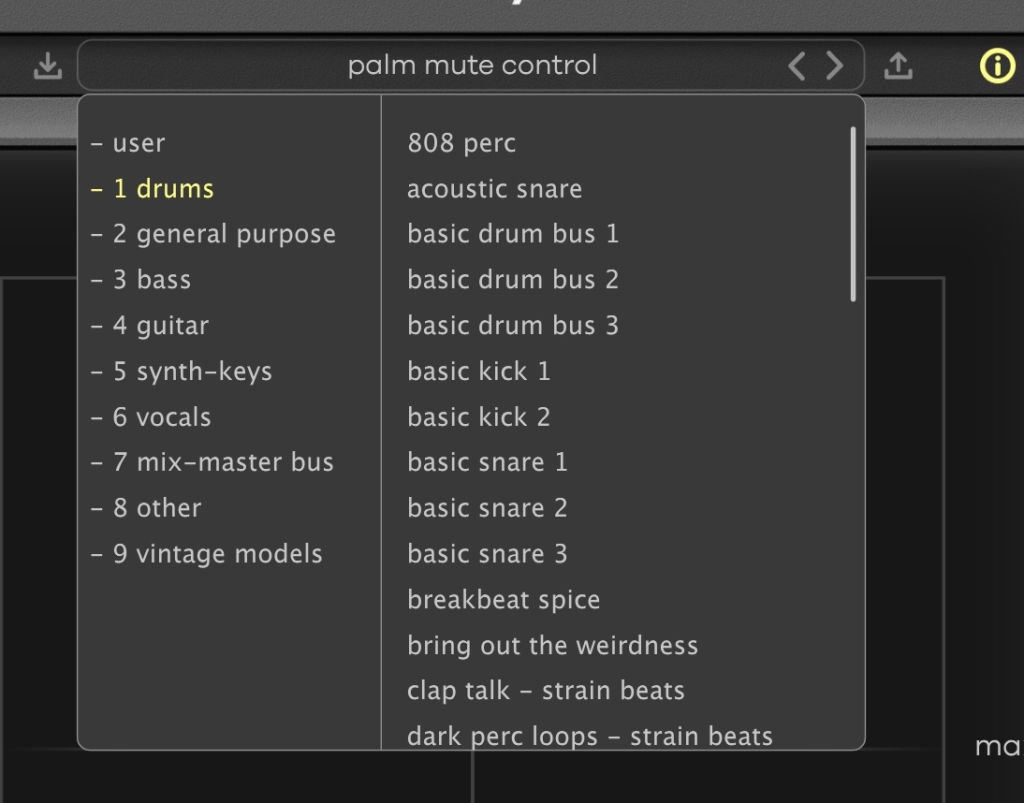The width and height of the screenshot is (1024, 803).
Task: Expand the 4 guitar category
Action: pyautogui.click(x=150, y=326)
